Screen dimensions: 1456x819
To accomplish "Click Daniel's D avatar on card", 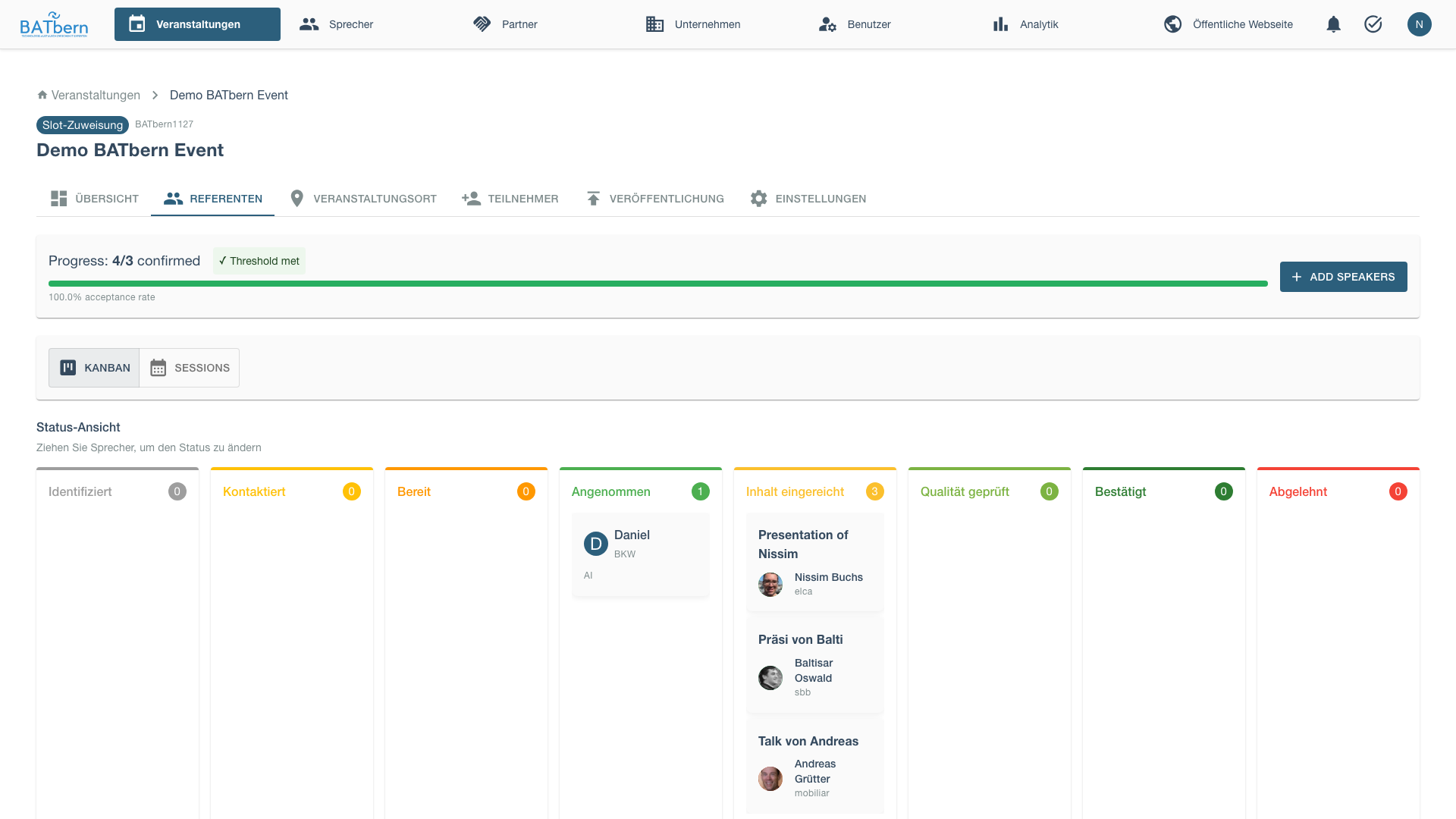I will point(596,544).
